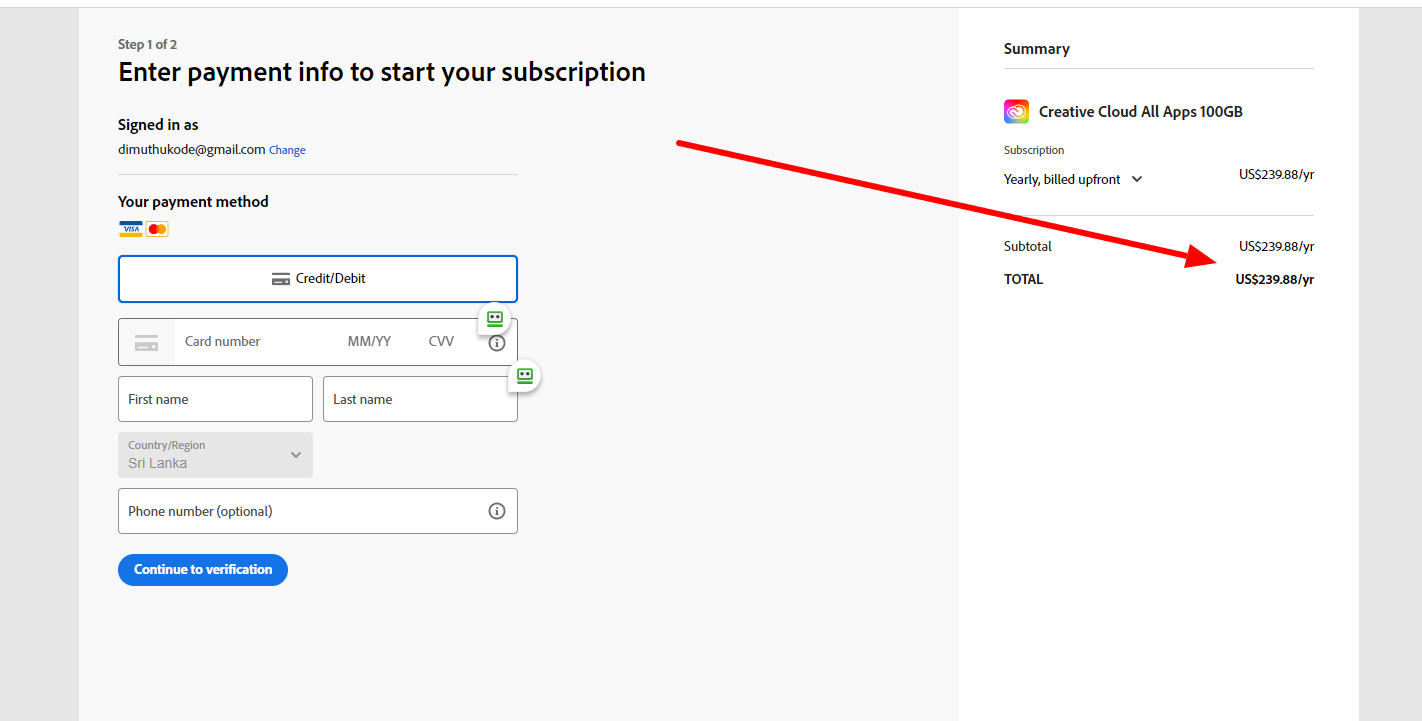
Task: Click the Your payment method label
Action: 193,202
